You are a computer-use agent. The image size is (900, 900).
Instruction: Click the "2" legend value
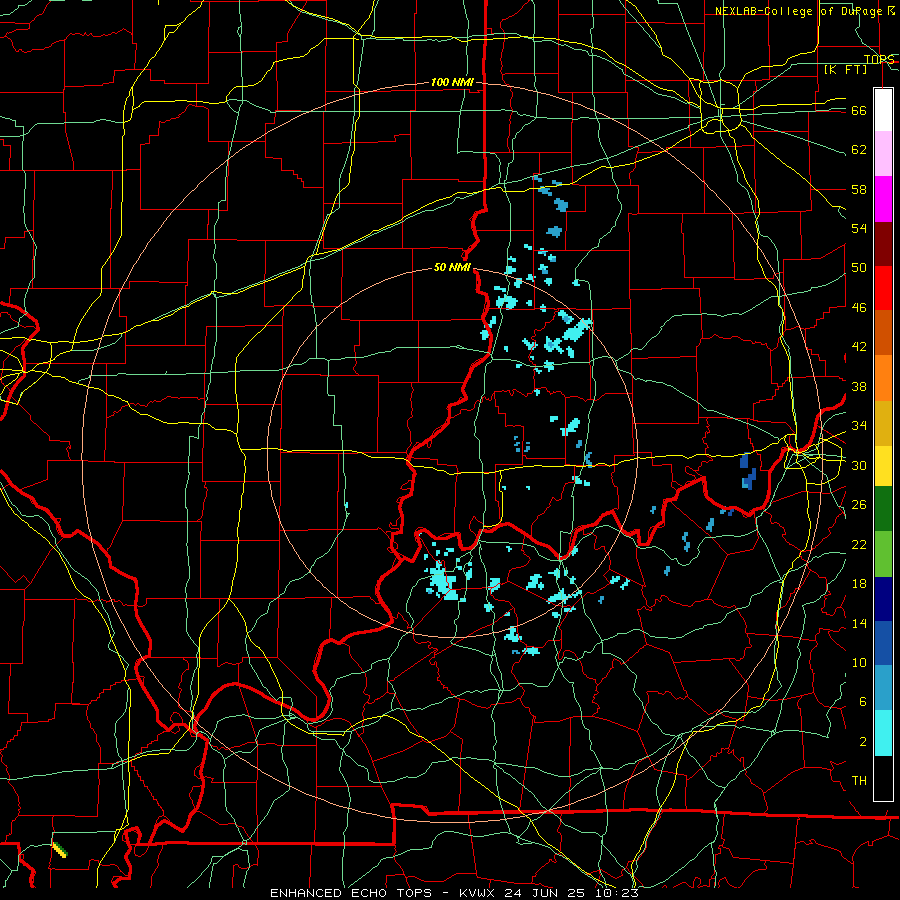863,742
